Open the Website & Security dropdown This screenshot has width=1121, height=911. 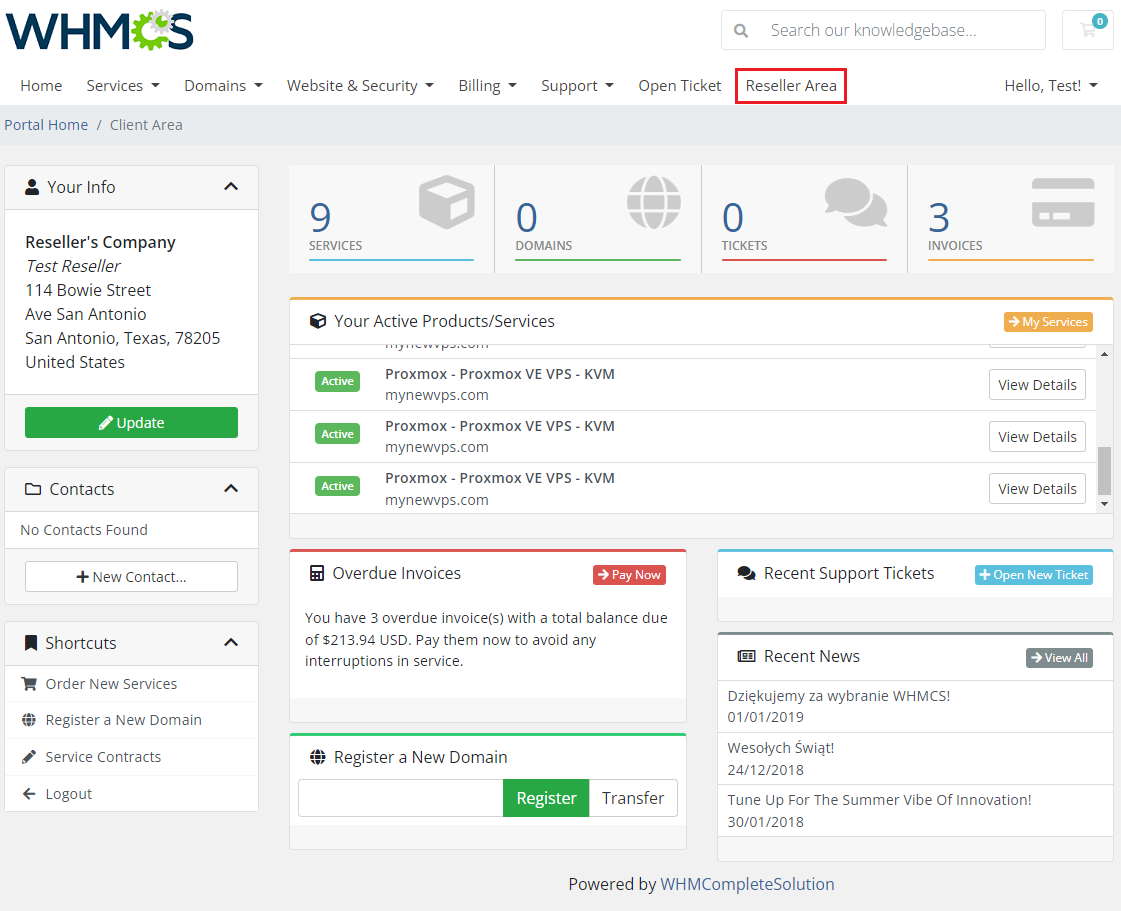360,86
